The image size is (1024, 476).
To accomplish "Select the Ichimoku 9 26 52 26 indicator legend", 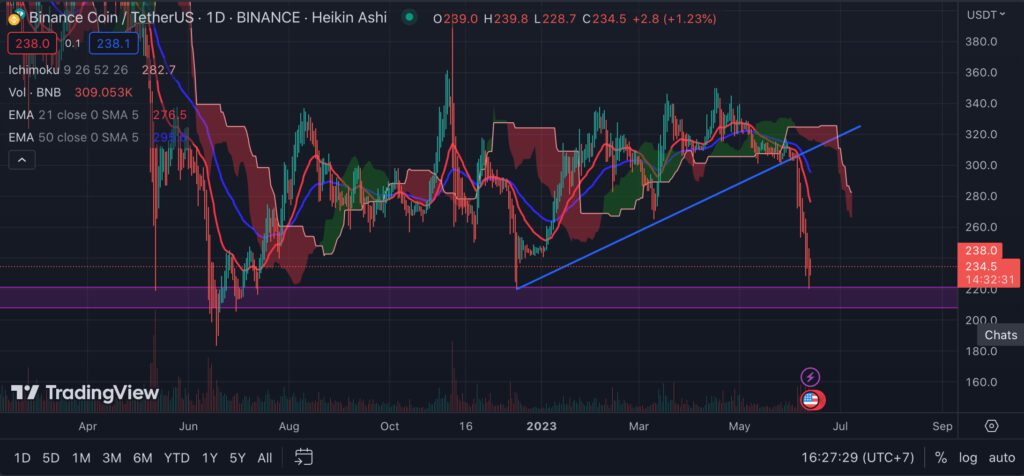I will pos(69,70).
